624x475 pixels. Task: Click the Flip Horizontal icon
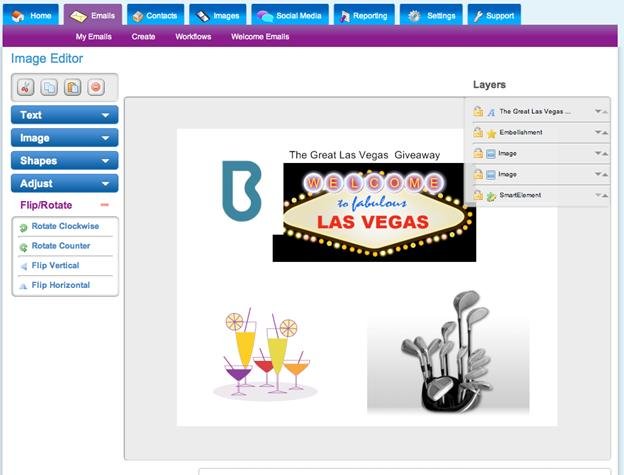23,286
